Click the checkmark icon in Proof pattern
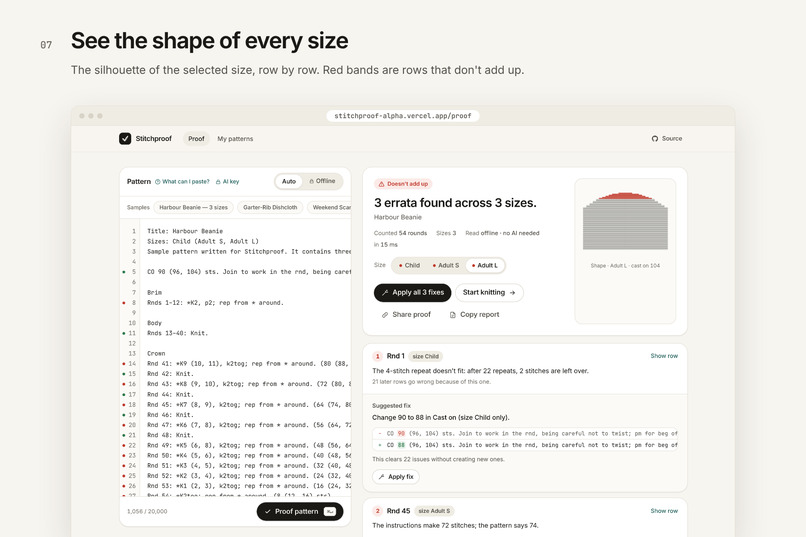This screenshot has width=806, height=537. (x=267, y=512)
